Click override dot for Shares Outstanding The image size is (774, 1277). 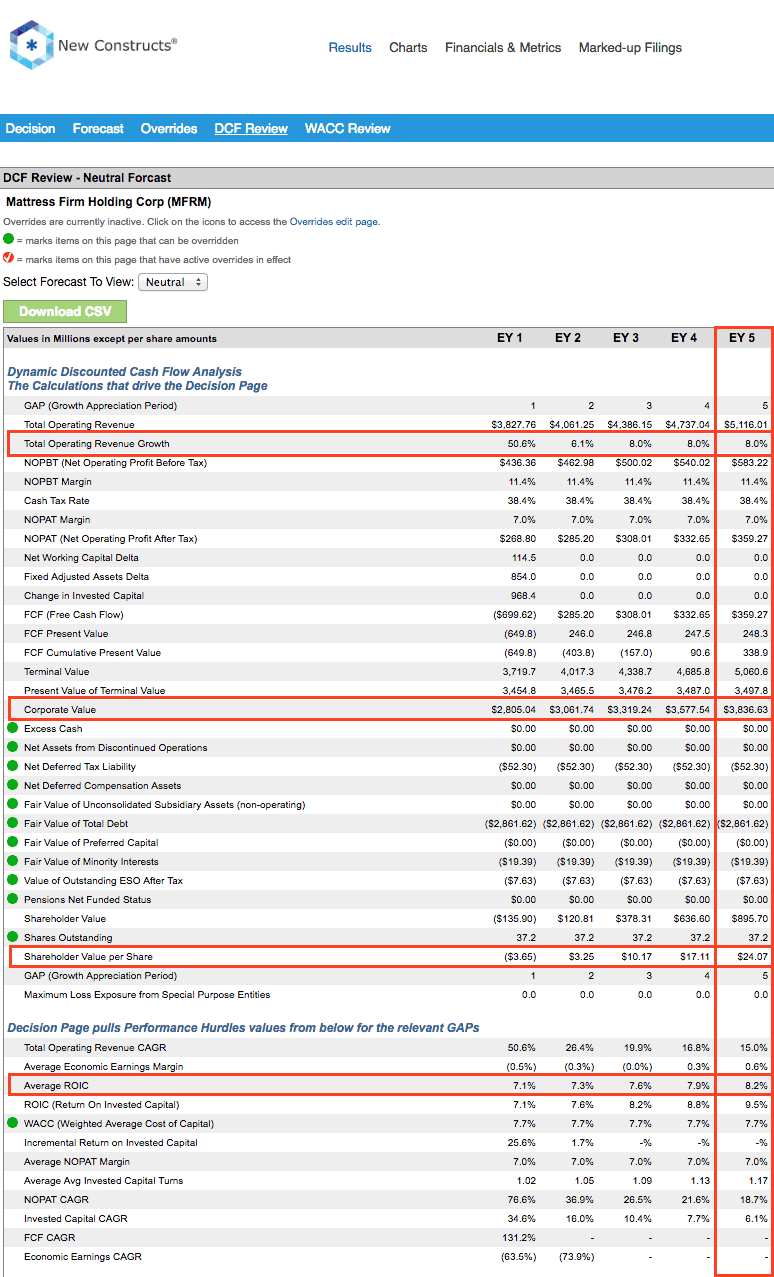point(13,937)
